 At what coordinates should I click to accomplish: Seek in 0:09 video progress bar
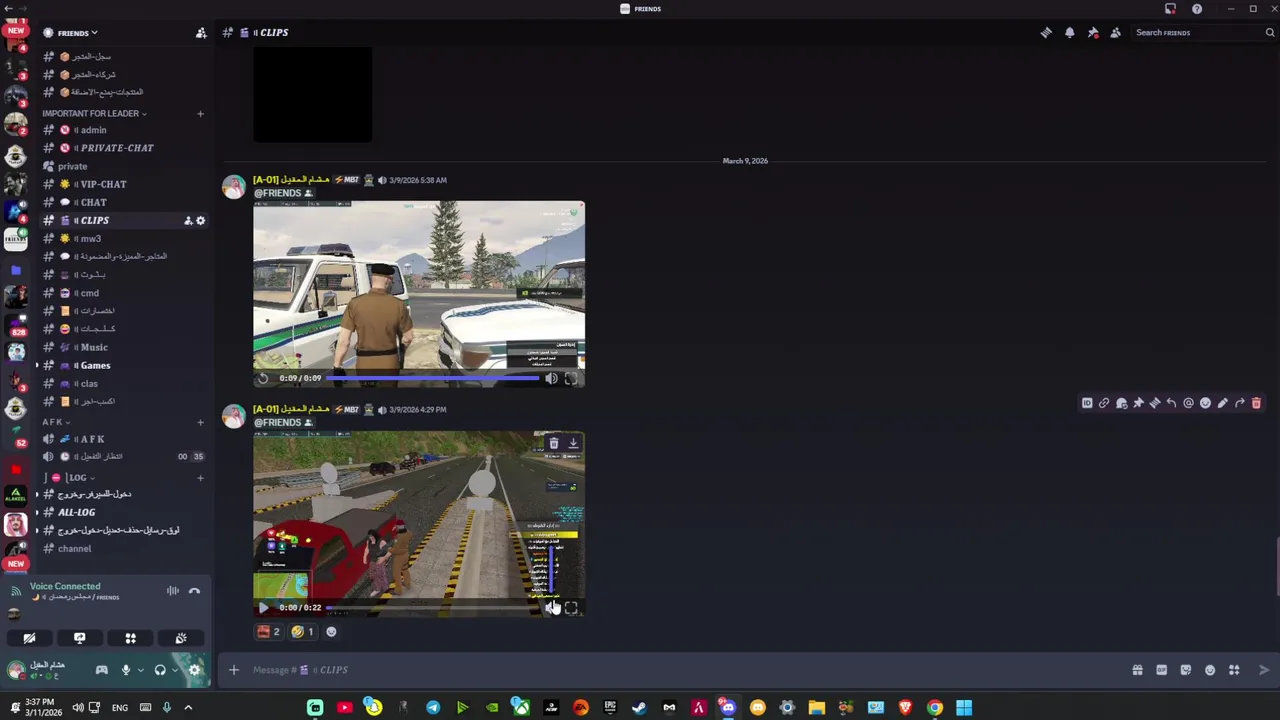[432, 379]
